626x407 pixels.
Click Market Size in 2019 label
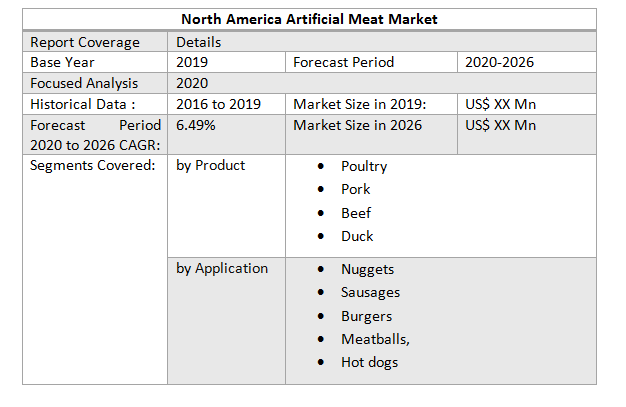(x=360, y=104)
